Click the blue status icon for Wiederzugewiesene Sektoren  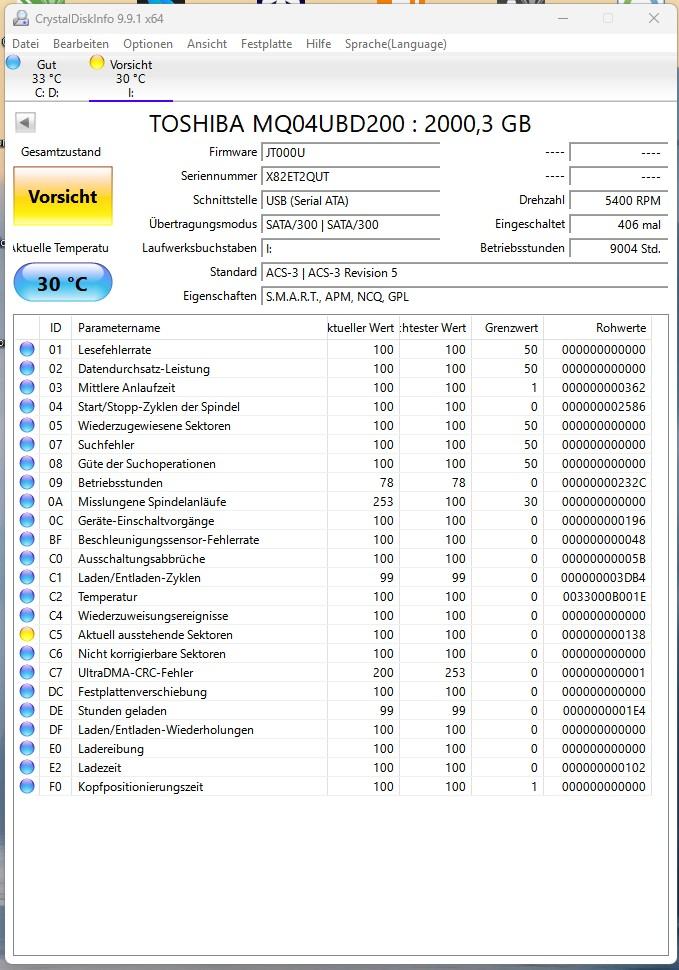tap(27, 425)
